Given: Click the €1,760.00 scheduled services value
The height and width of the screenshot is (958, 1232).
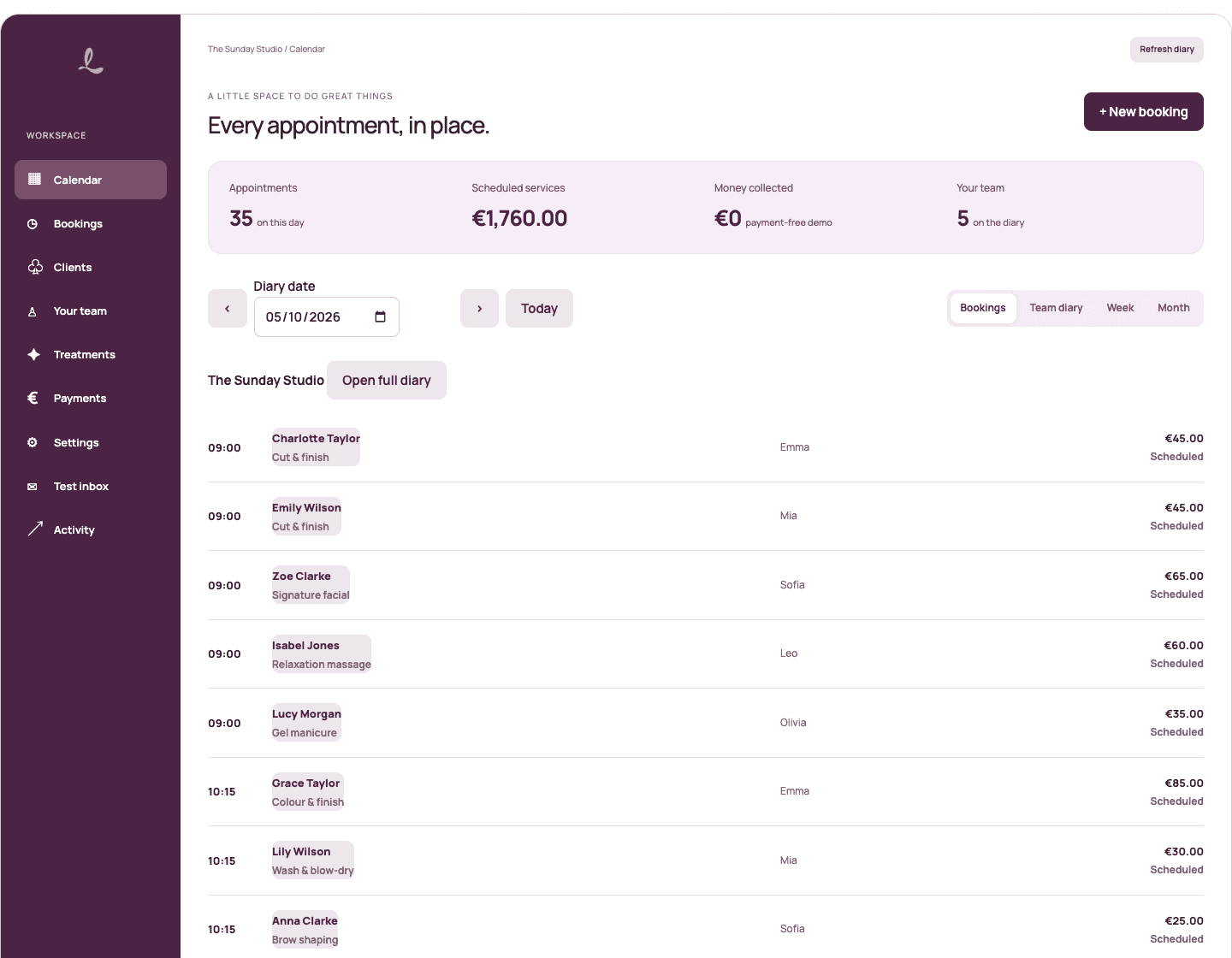Looking at the screenshot, I should 519,218.
